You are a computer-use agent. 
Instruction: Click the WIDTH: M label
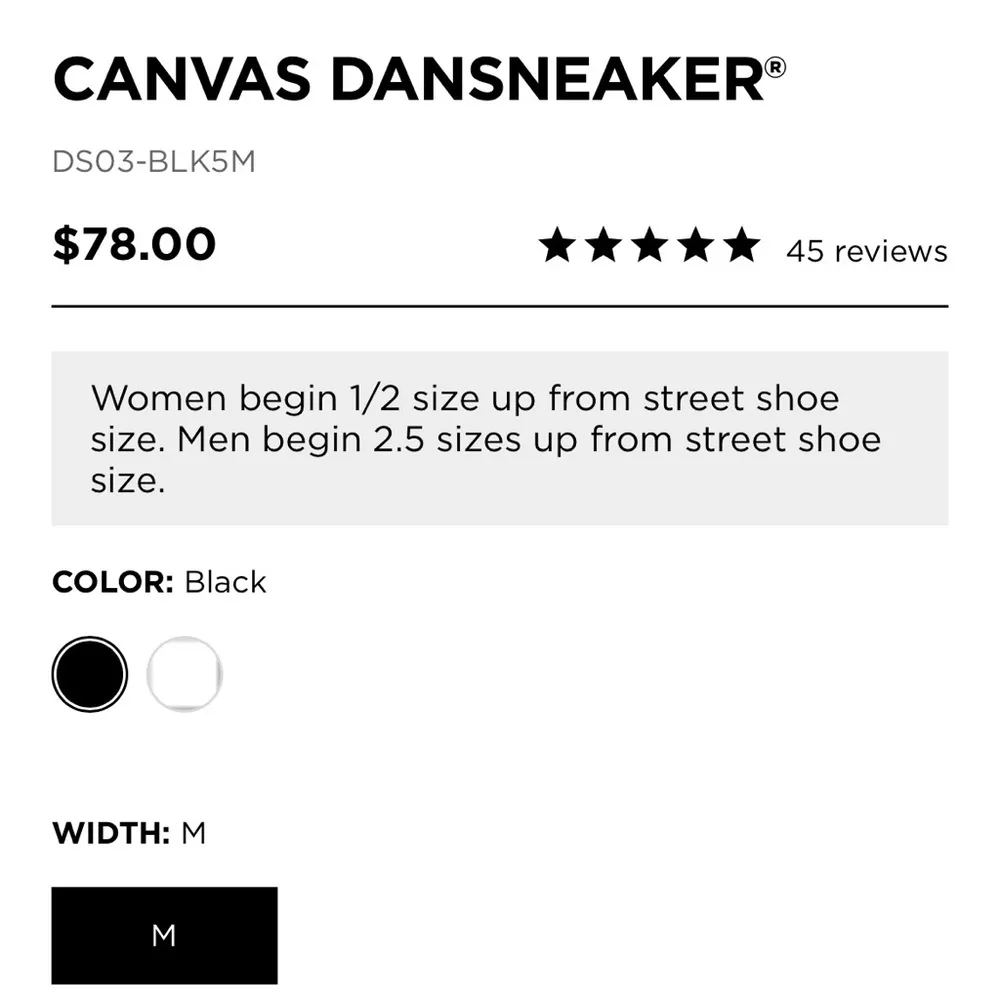128,832
